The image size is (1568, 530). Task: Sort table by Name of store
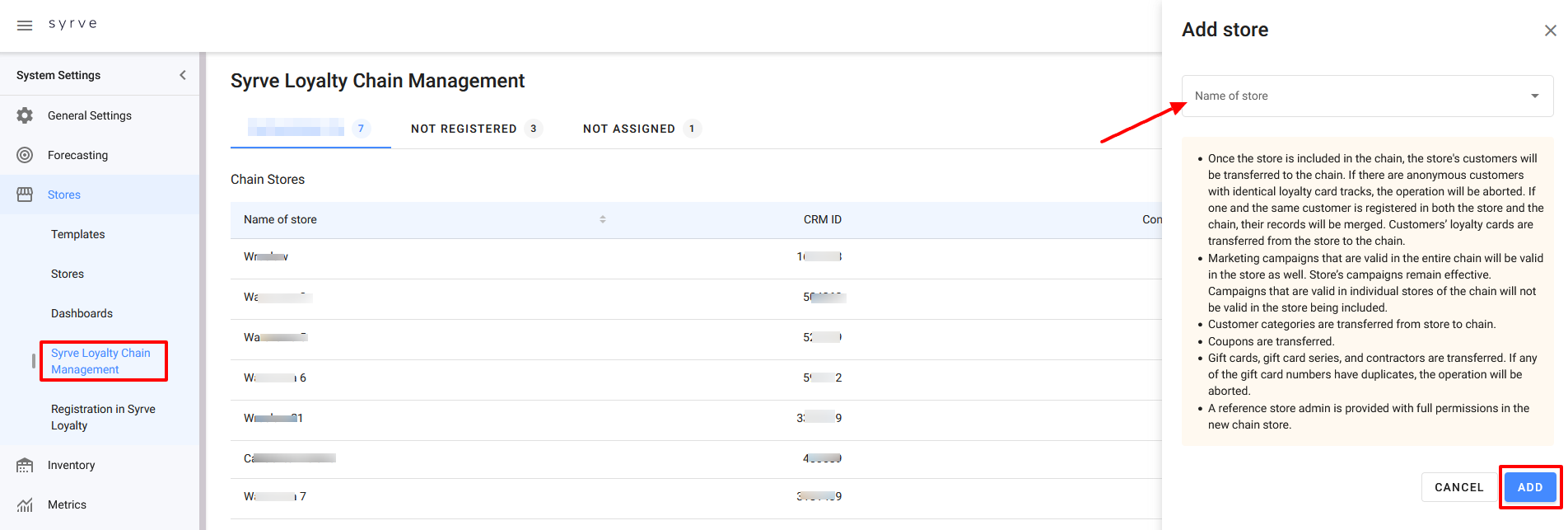[602, 219]
